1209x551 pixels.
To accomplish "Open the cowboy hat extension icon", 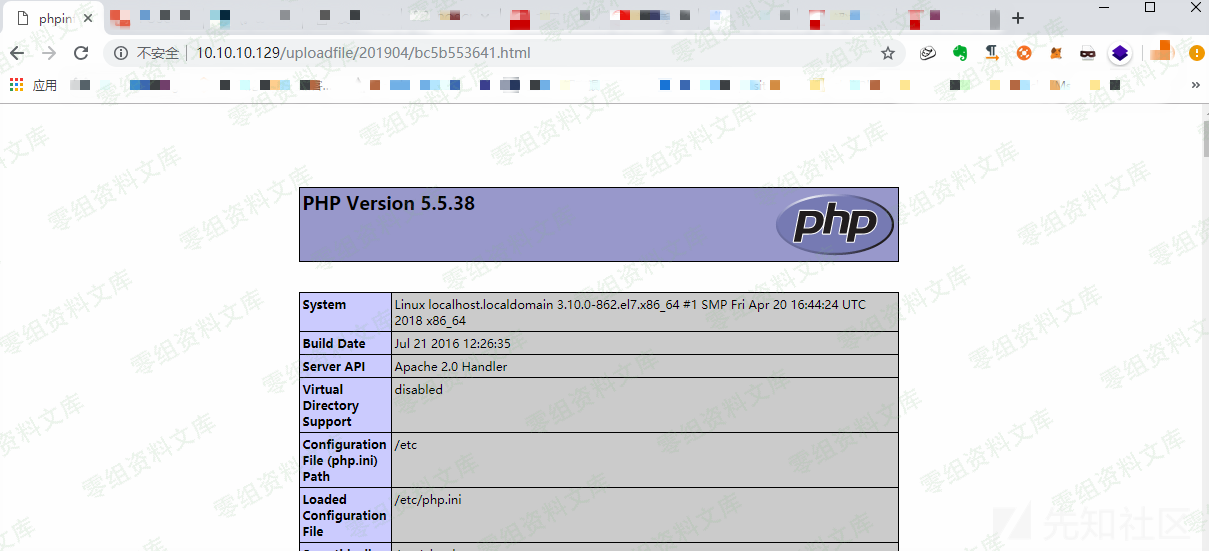I will tap(928, 53).
